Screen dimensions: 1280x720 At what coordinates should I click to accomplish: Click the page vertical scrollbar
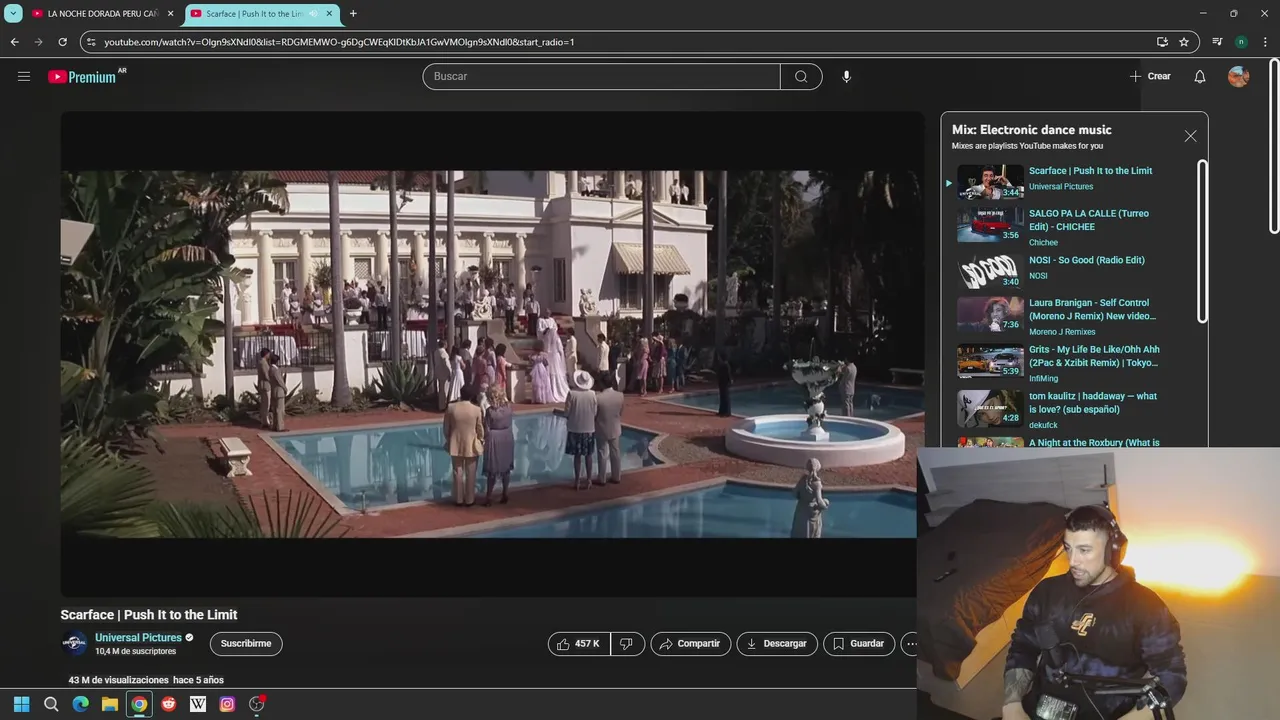point(1274,147)
